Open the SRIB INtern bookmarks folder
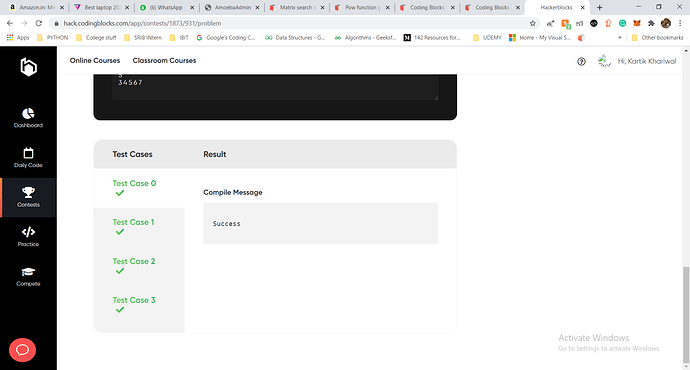690x370 pixels. (143, 38)
